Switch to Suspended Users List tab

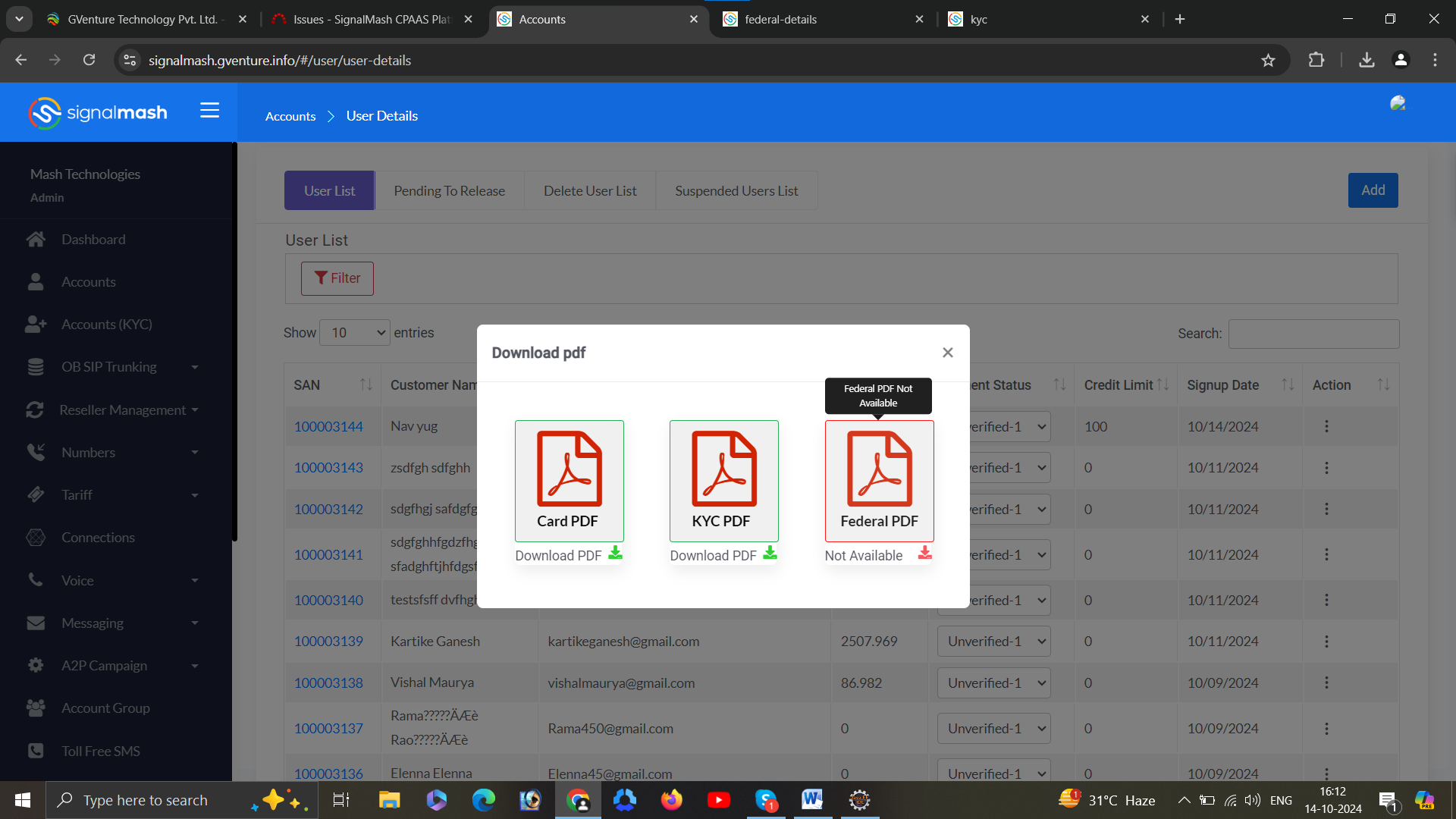736,191
